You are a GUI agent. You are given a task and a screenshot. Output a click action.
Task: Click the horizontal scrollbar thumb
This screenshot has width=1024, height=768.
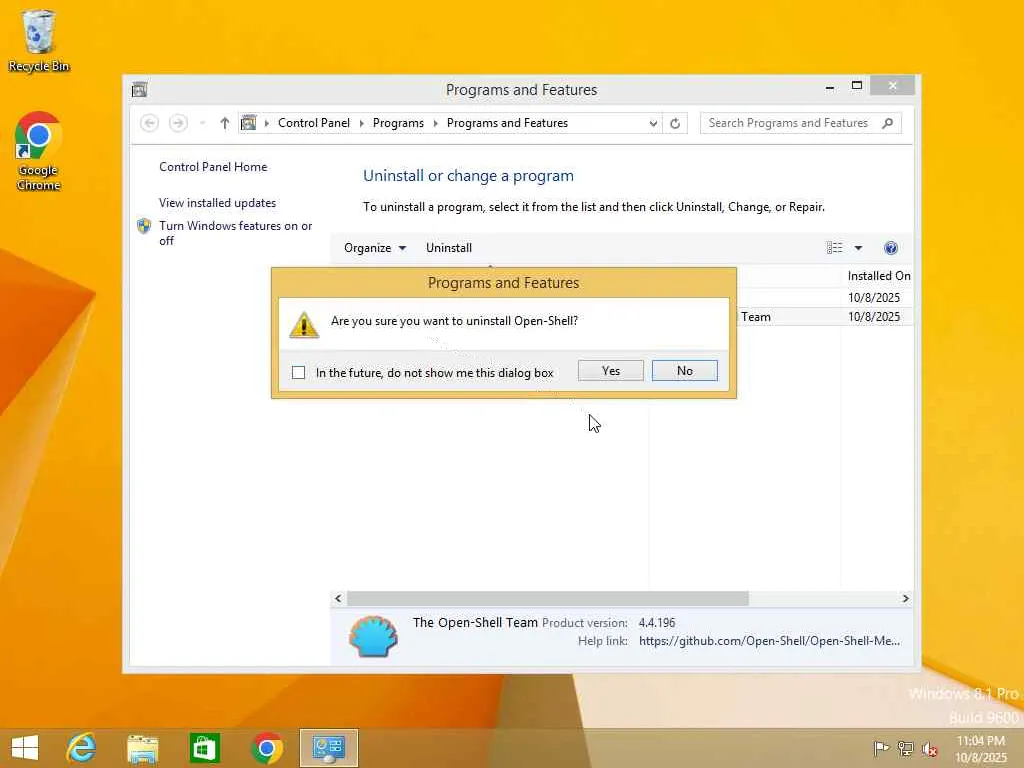click(x=548, y=598)
